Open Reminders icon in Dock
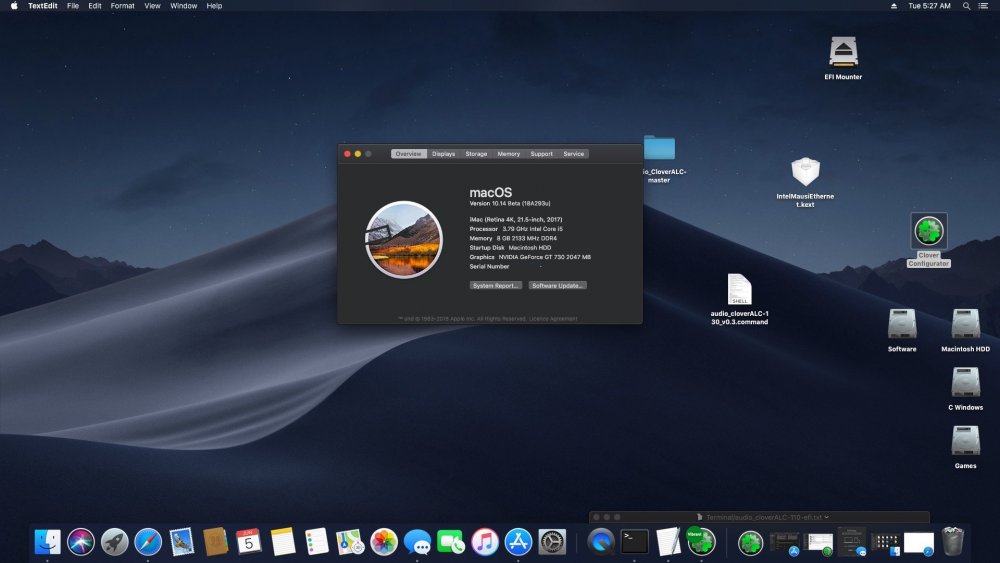Image resolution: width=1000 pixels, height=563 pixels. click(x=316, y=543)
